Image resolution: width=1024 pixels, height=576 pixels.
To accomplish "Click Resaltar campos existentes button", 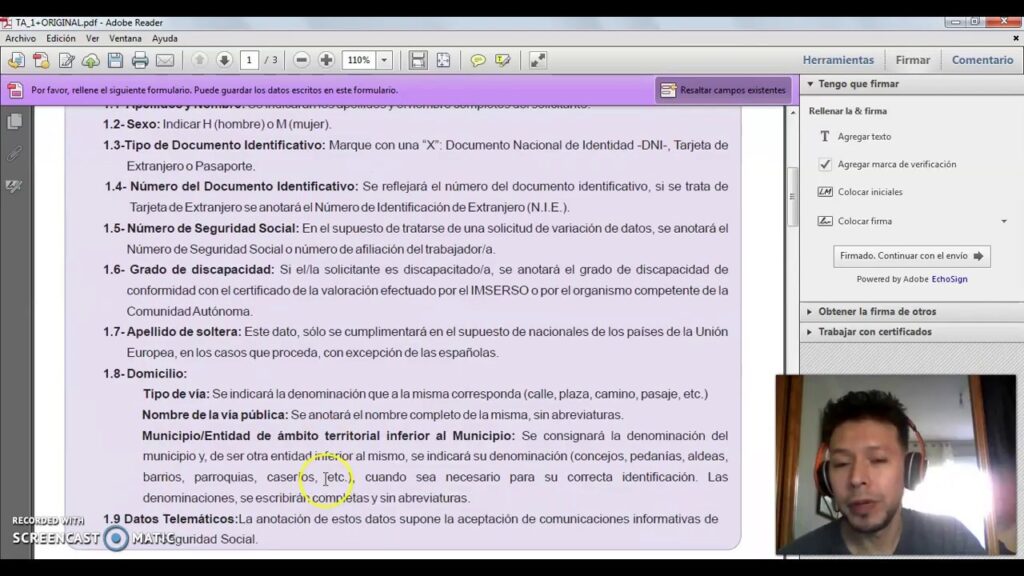I will [x=723, y=90].
